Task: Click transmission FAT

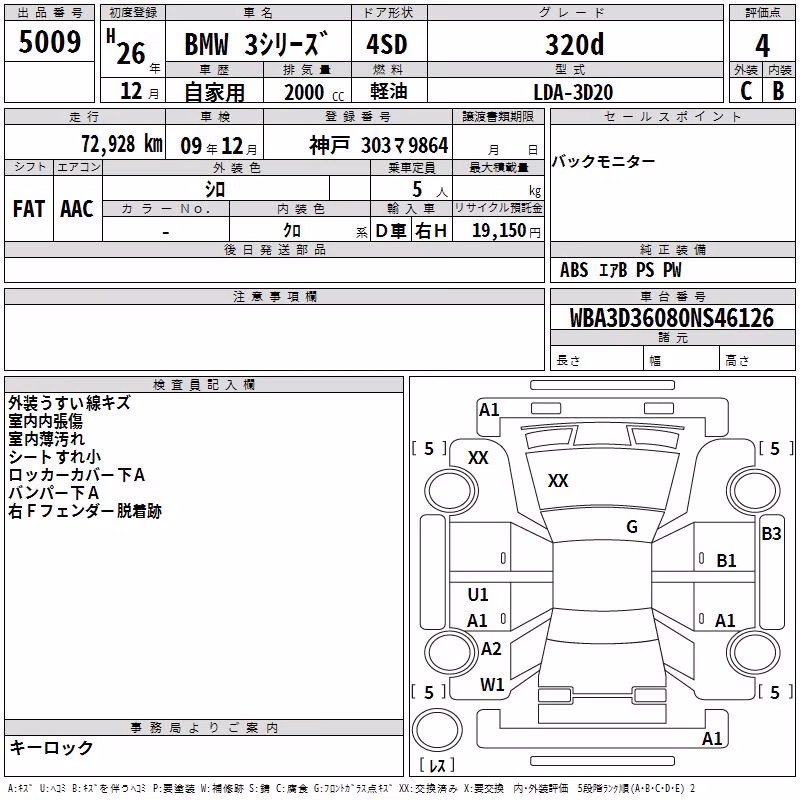Action: click(x=29, y=209)
